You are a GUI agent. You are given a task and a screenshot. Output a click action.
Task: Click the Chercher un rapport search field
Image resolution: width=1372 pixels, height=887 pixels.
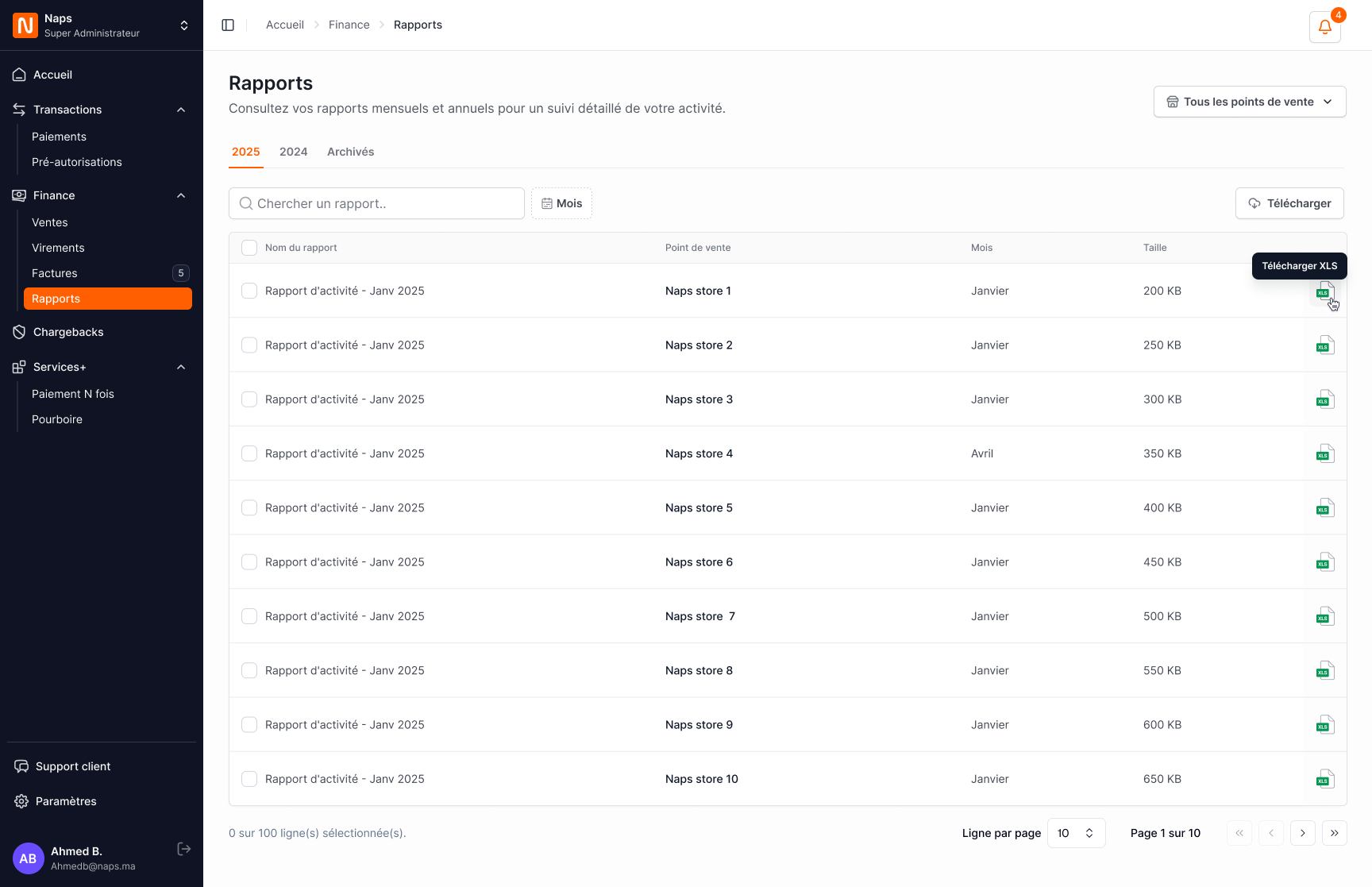click(376, 203)
